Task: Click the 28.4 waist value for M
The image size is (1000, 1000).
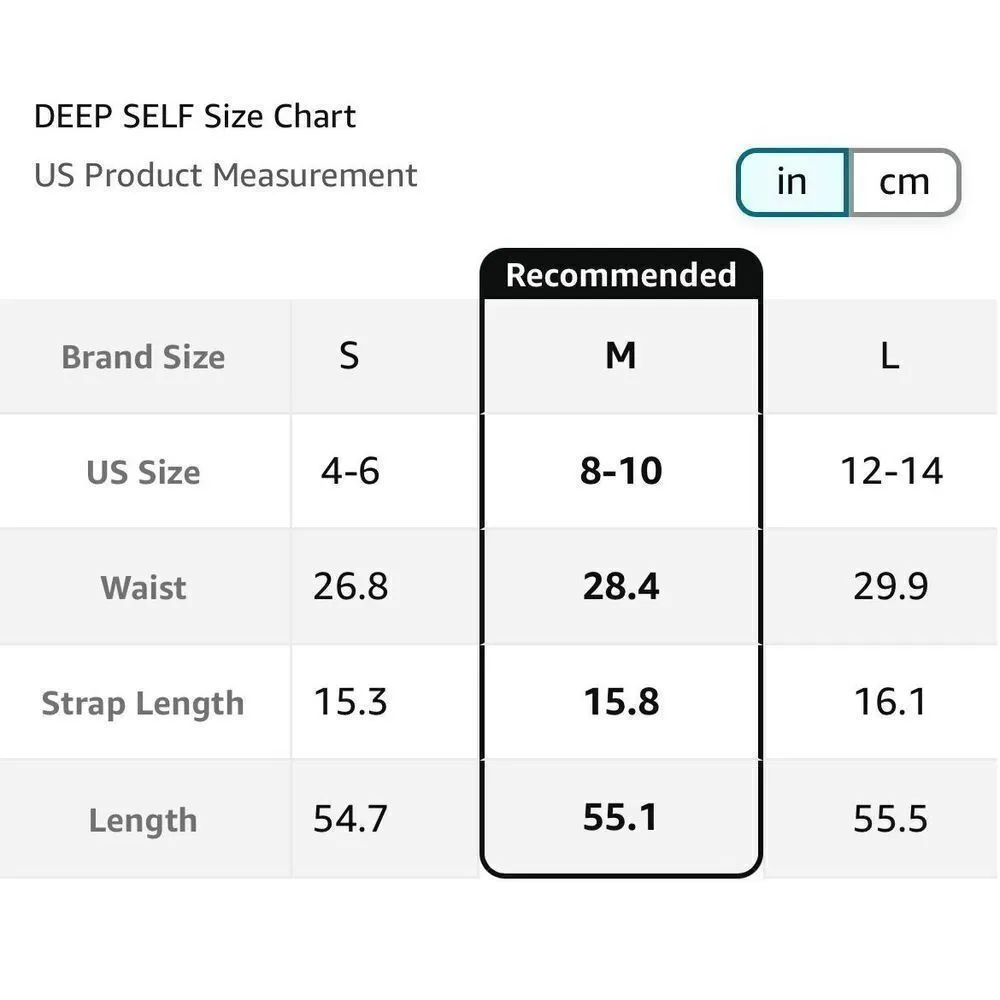Action: (621, 586)
